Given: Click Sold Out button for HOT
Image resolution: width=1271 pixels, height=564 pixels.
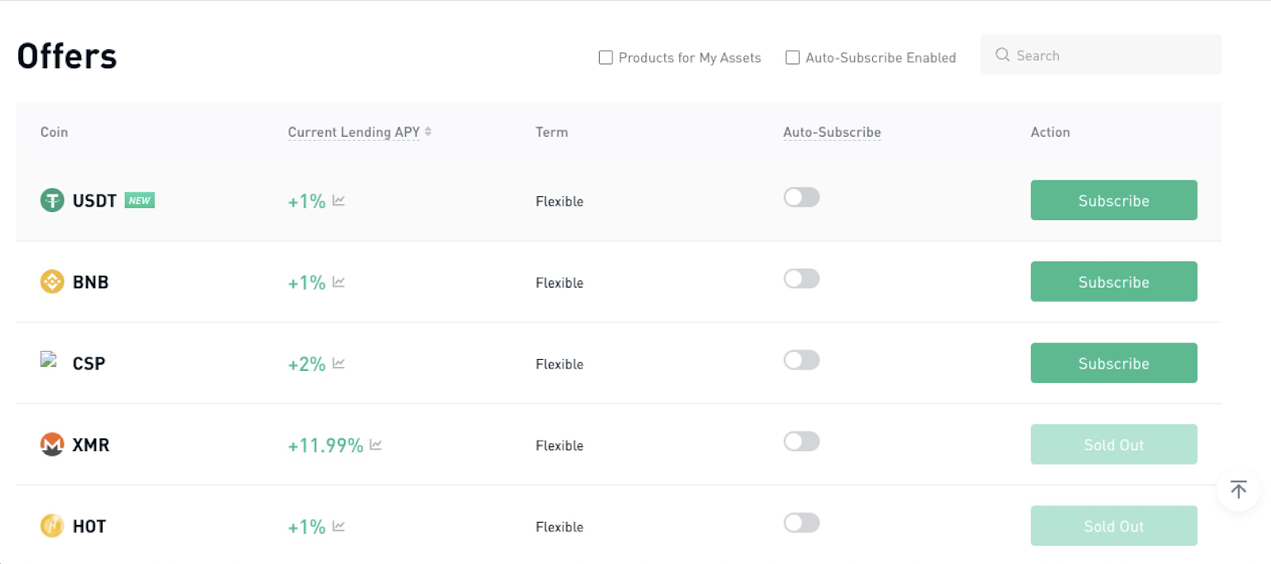Looking at the screenshot, I should coord(1114,526).
